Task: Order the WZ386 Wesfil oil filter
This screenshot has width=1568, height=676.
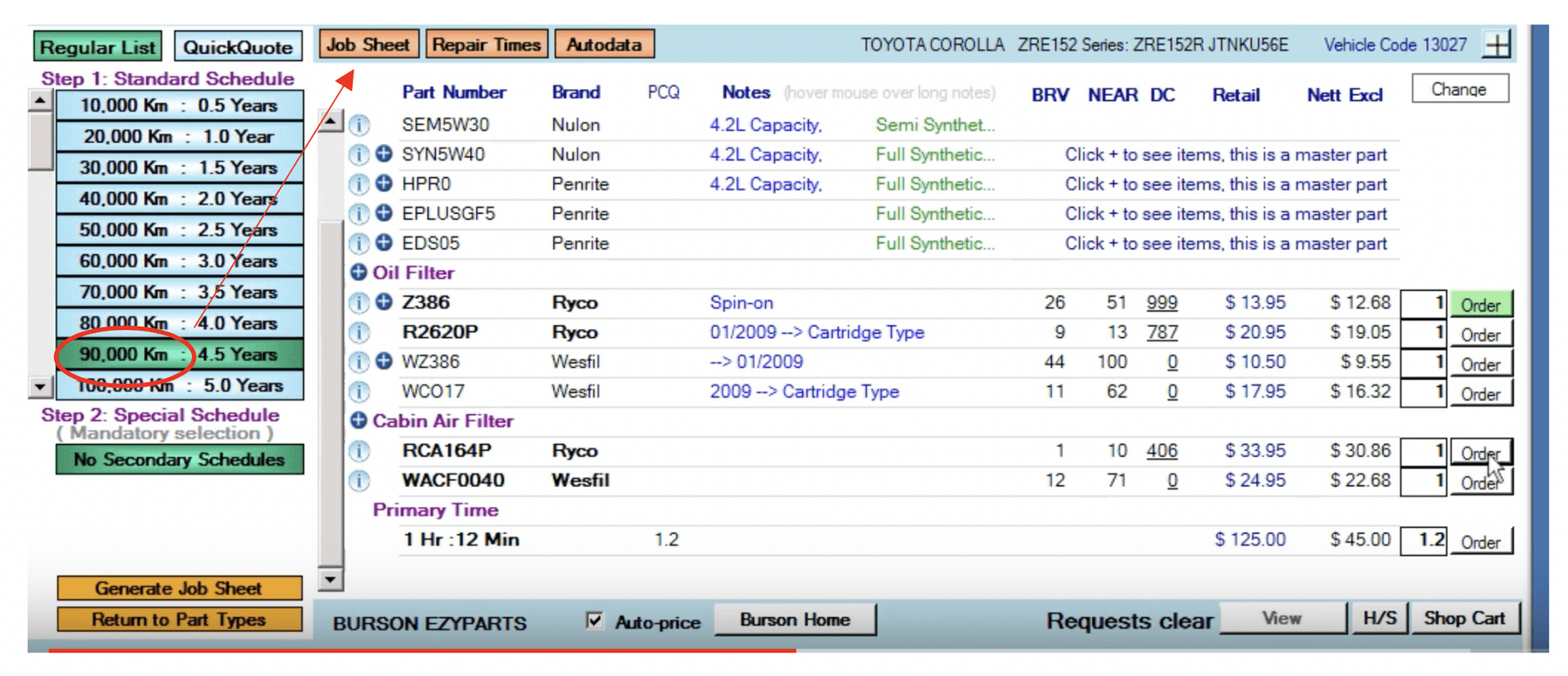Action: point(1481,363)
